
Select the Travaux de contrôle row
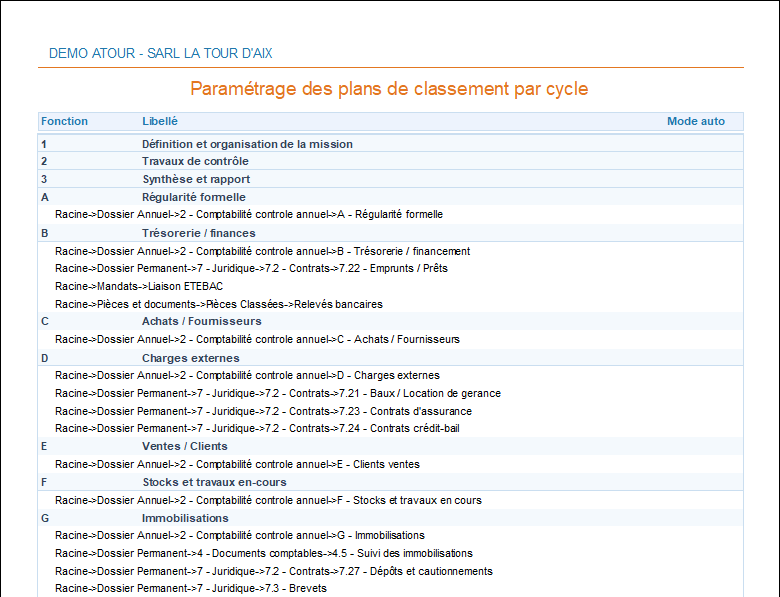click(195, 161)
